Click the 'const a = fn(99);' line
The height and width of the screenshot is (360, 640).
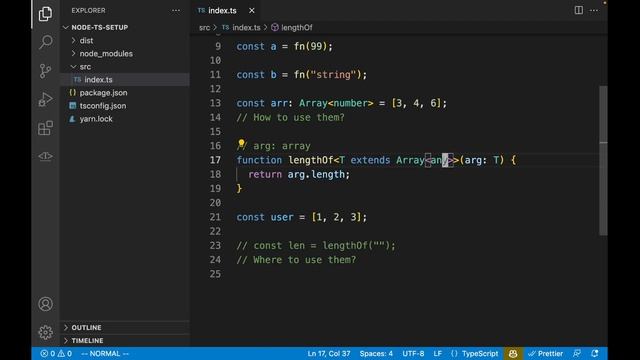pyautogui.click(x=284, y=47)
